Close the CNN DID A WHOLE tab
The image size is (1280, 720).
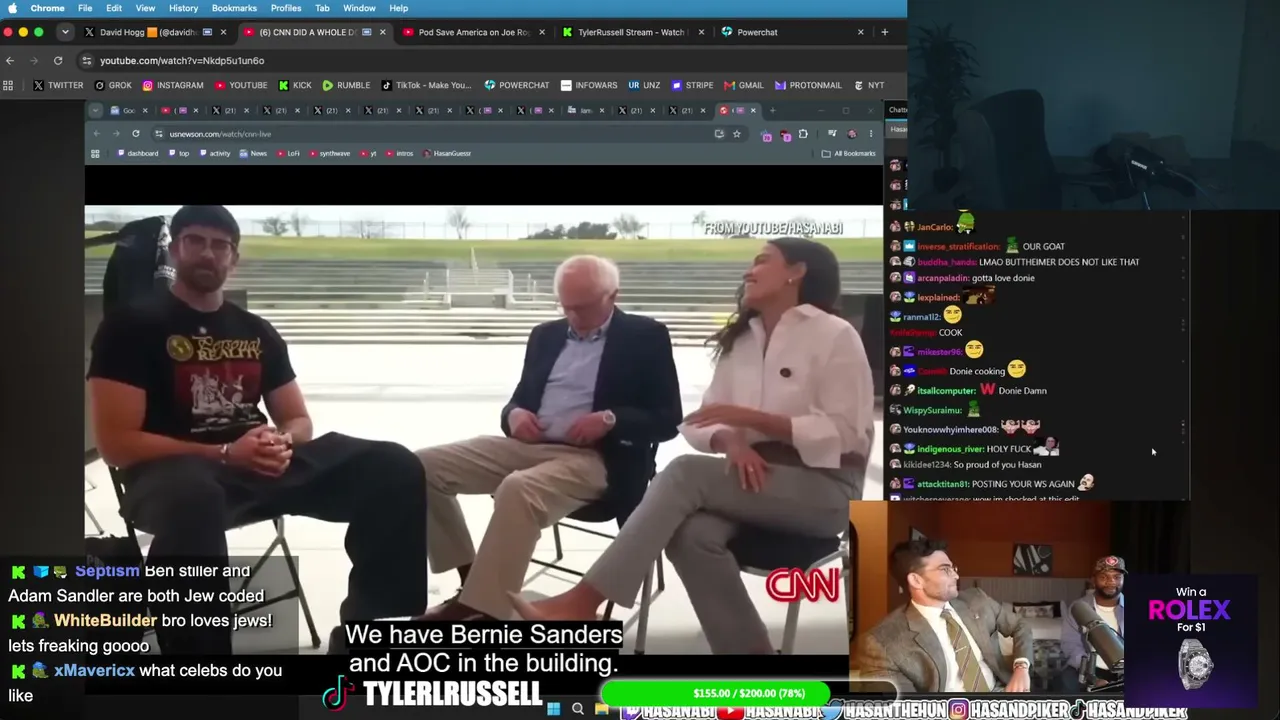[382, 32]
